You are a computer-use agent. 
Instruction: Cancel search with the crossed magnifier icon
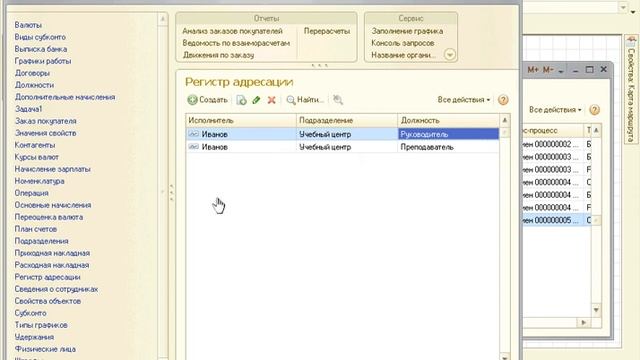point(338,100)
